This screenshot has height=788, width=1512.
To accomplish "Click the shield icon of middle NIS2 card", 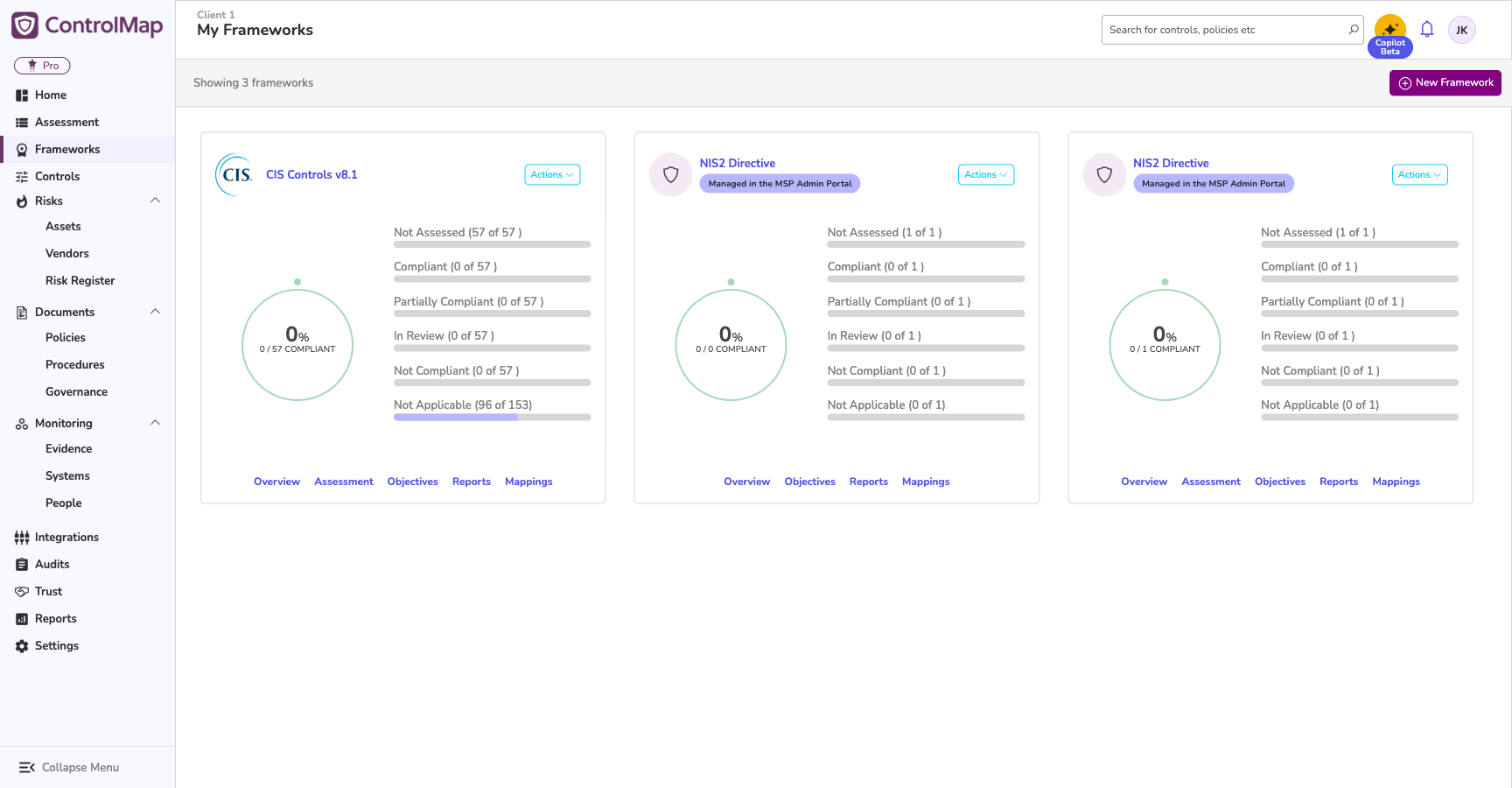I will coord(671,175).
